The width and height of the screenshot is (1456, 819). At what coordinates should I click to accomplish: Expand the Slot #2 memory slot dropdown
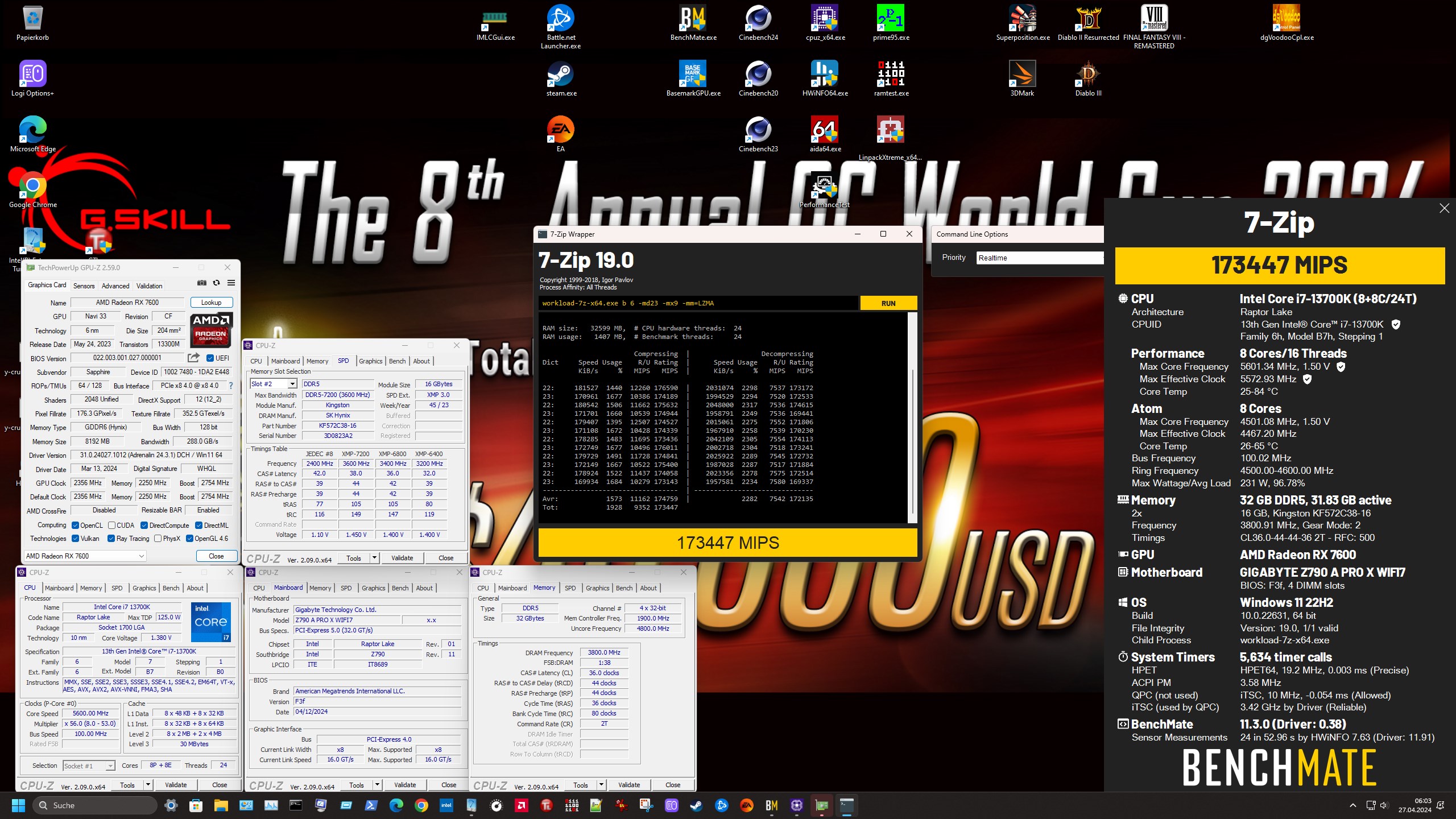(x=292, y=384)
